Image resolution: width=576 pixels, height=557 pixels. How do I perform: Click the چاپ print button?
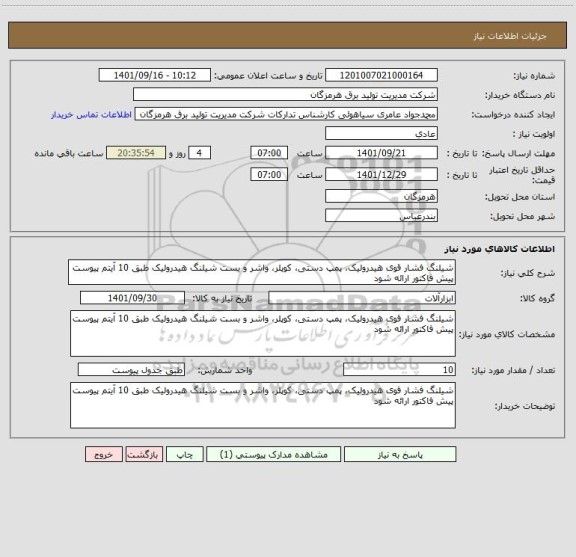(185, 454)
